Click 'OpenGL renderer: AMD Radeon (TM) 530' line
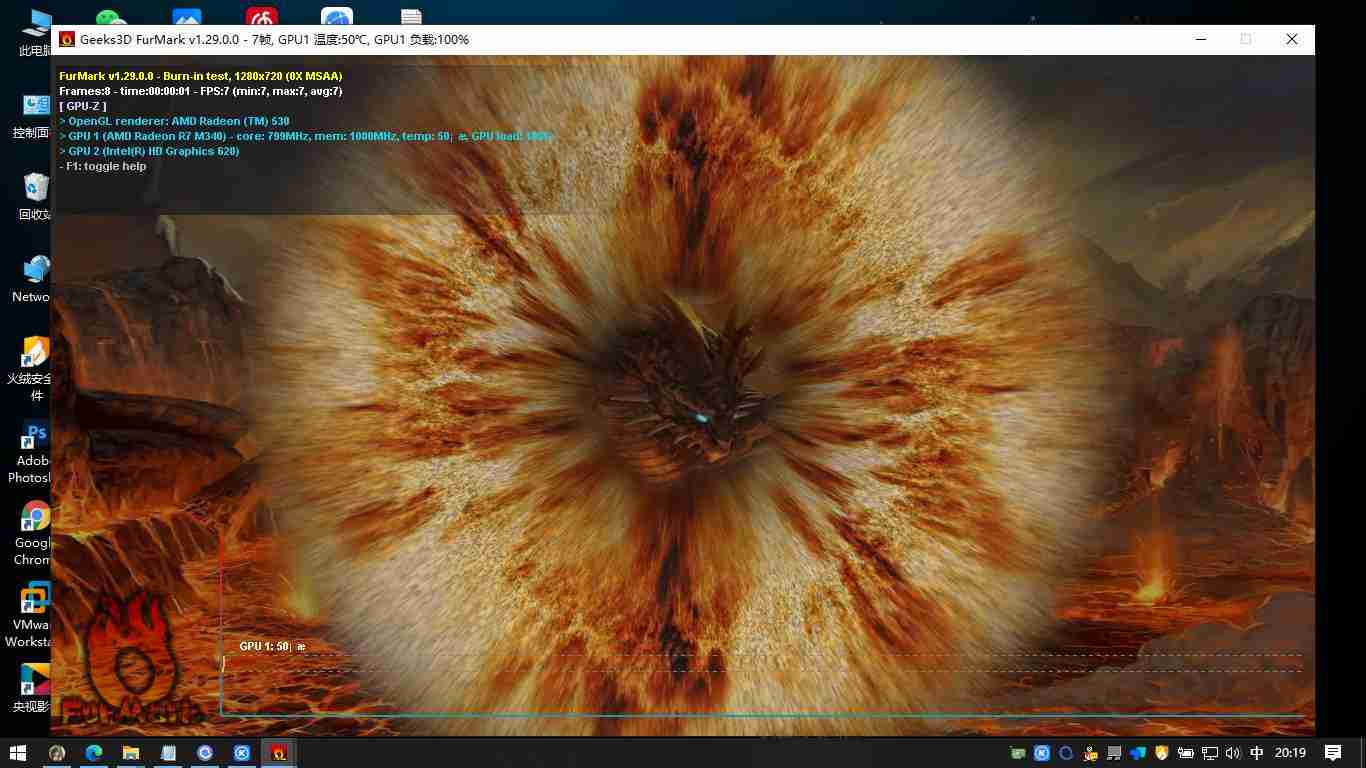Image resolution: width=1366 pixels, height=768 pixels. 174,121
